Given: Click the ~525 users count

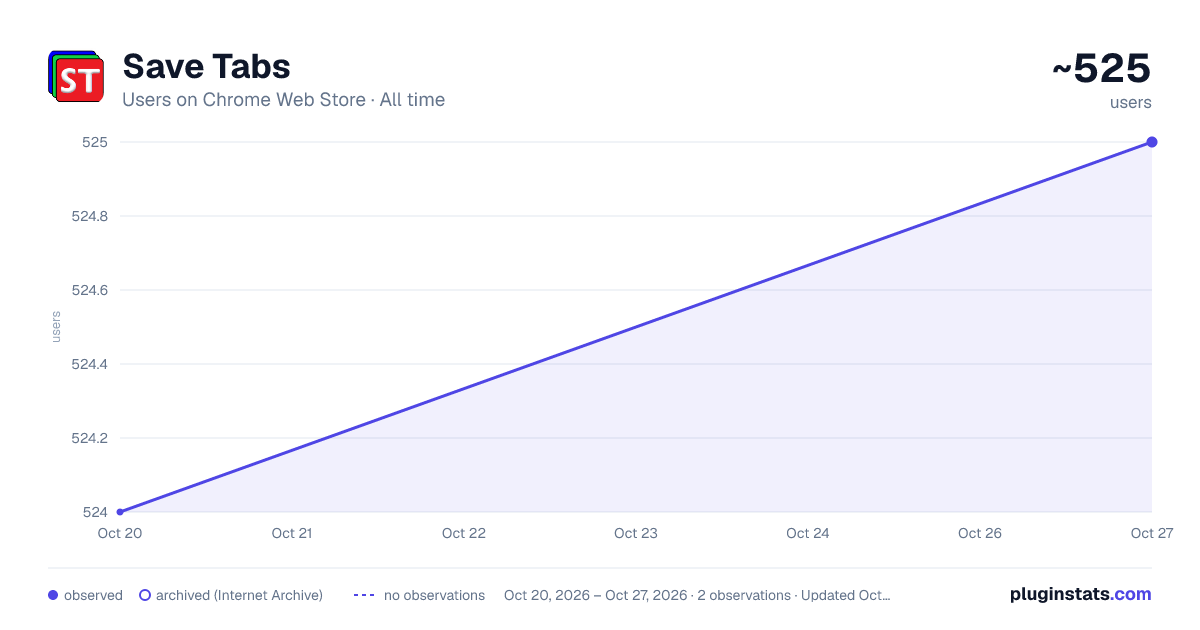Looking at the screenshot, I should pyautogui.click(x=1101, y=69).
